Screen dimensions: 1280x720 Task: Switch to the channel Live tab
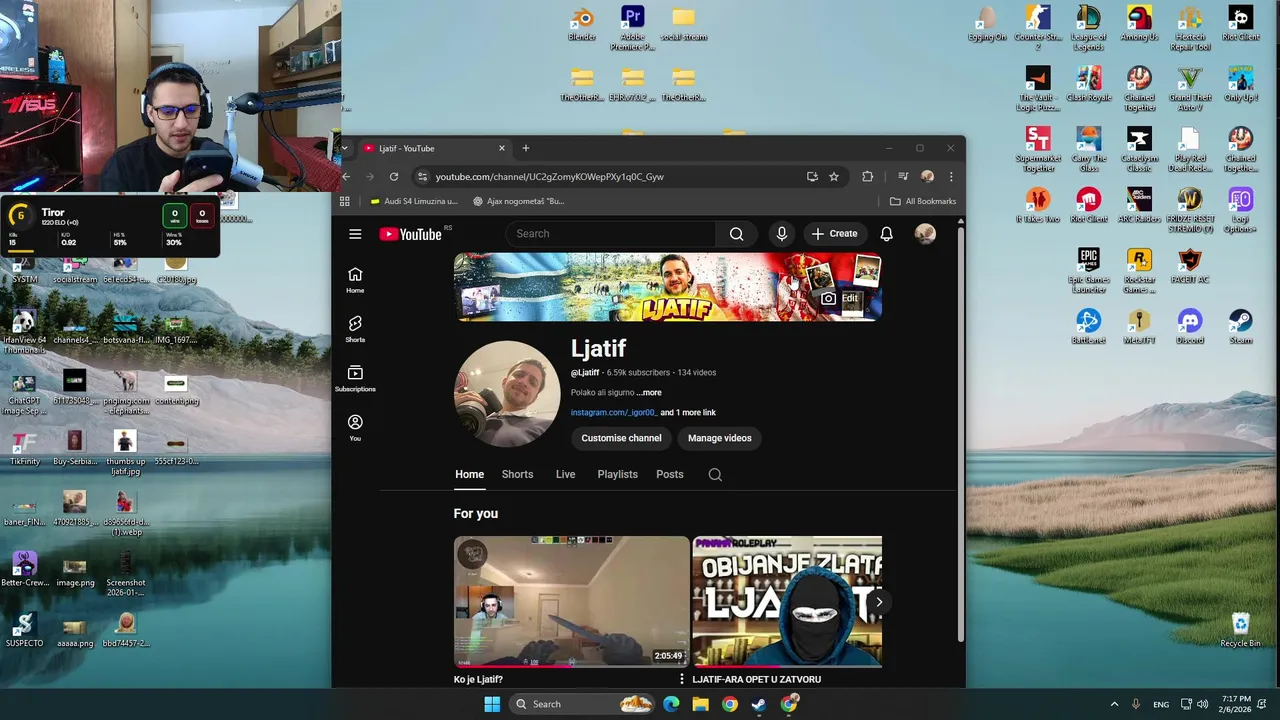[x=565, y=475]
